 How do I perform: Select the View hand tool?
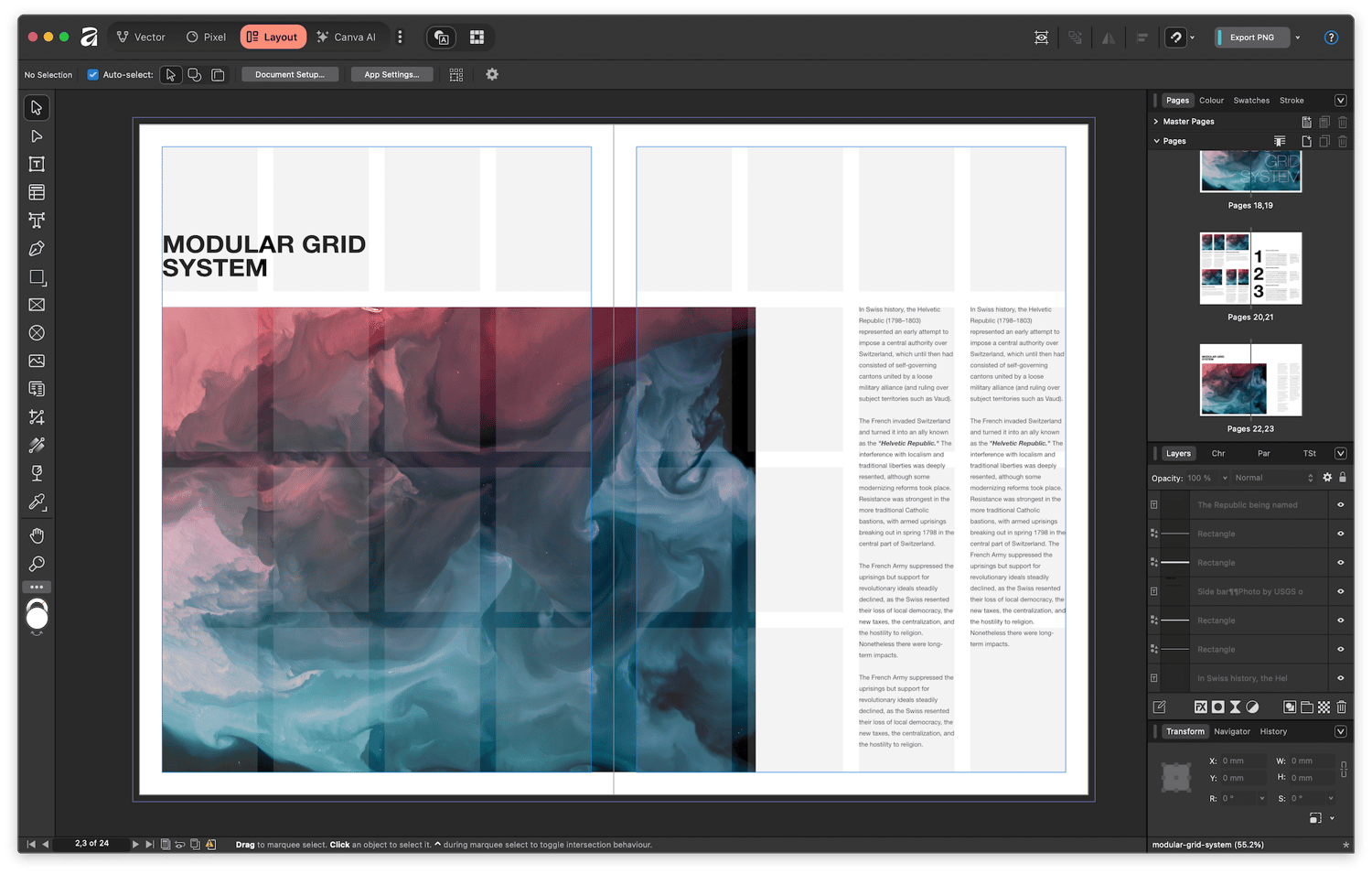coord(37,535)
